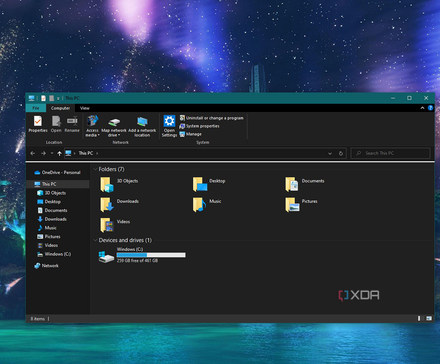
Task: Select Network in the navigation pane
Action: click(46, 266)
